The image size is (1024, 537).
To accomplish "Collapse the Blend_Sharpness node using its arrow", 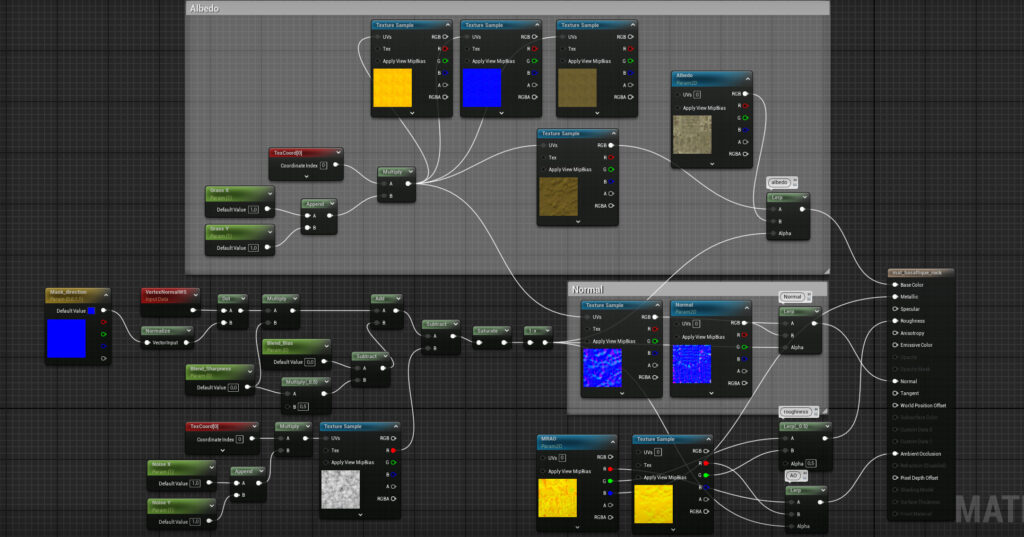I will pos(250,371).
